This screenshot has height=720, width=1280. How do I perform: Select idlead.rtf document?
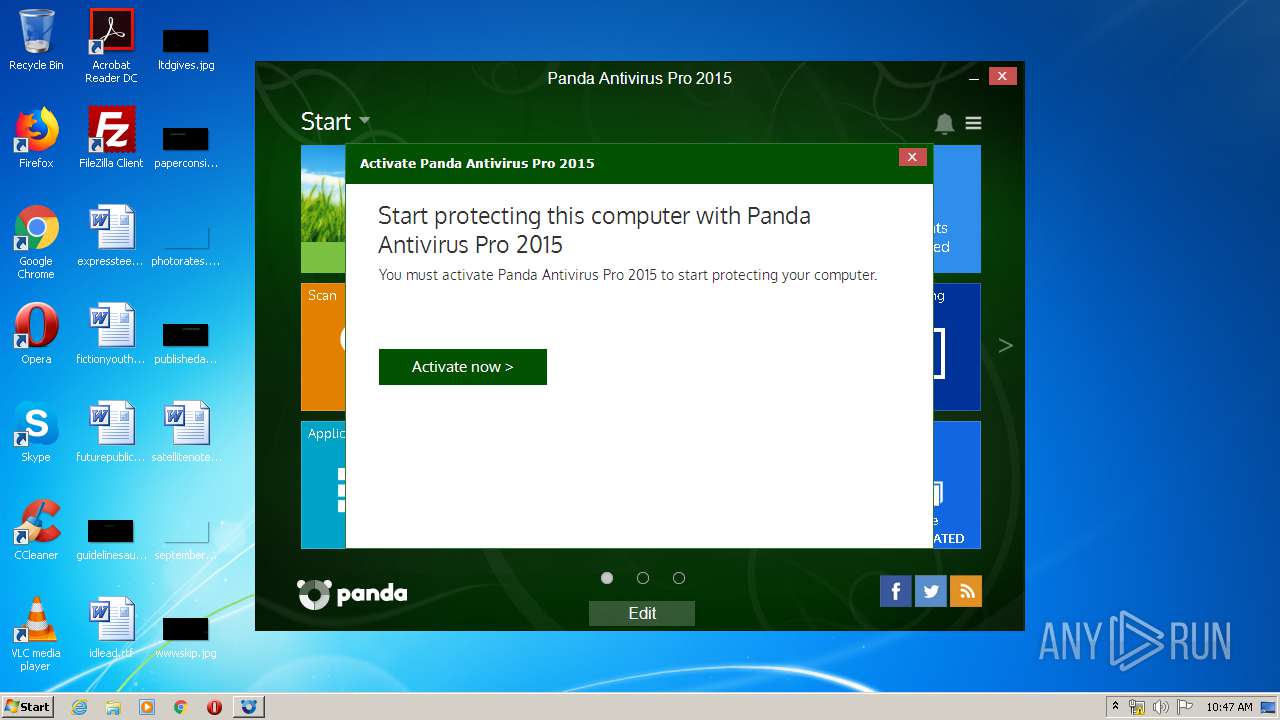[x=111, y=628]
